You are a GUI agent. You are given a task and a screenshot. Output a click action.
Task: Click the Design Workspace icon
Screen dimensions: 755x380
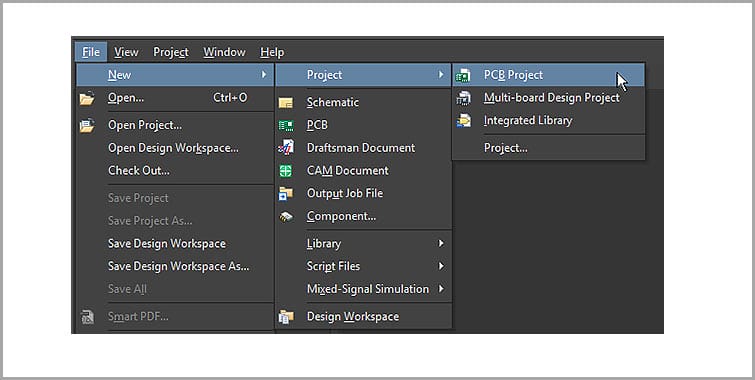pos(286,317)
